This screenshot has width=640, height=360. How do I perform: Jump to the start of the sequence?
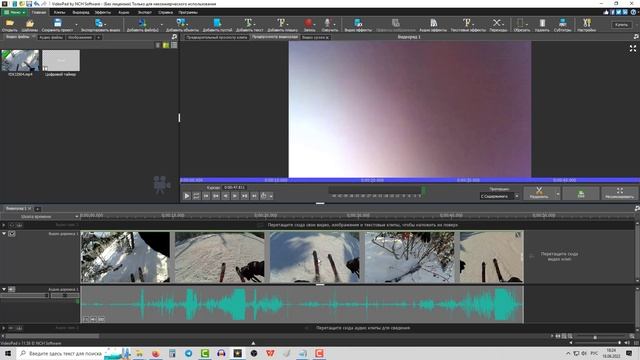206,196
